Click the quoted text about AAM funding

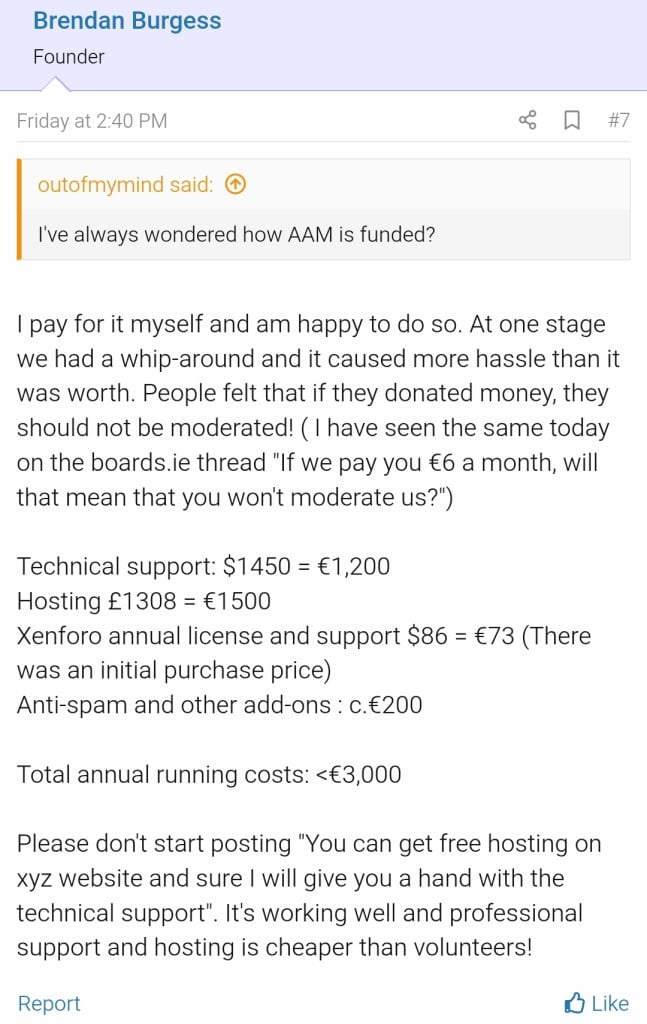click(x=236, y=234)
